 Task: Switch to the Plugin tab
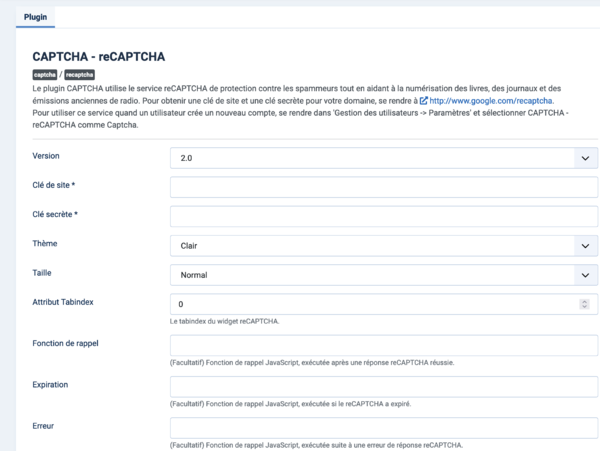35,17
